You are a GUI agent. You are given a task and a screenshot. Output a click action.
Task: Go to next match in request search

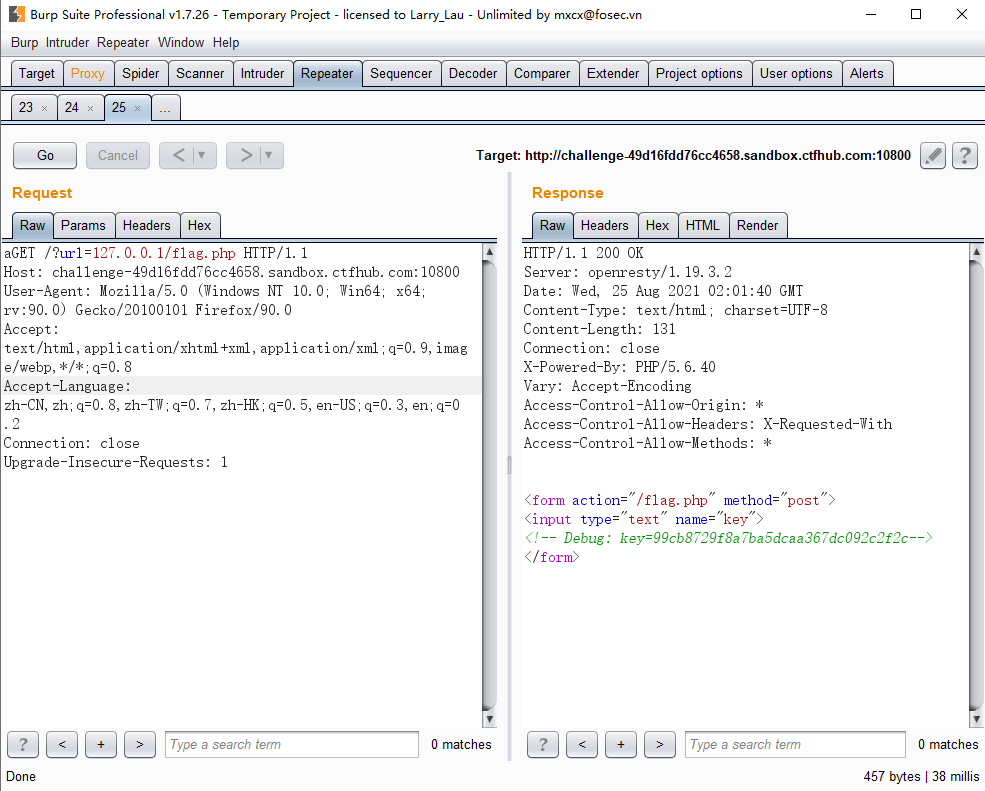click(139, 745)
